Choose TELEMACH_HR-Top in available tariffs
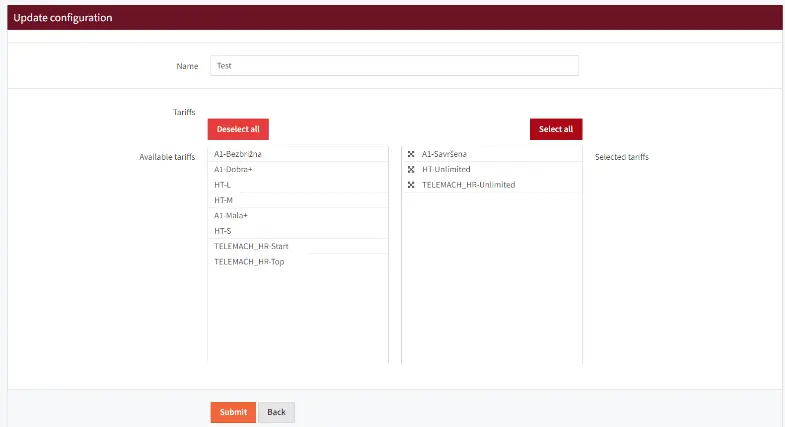The image size is (785, 427). point(298,262)
